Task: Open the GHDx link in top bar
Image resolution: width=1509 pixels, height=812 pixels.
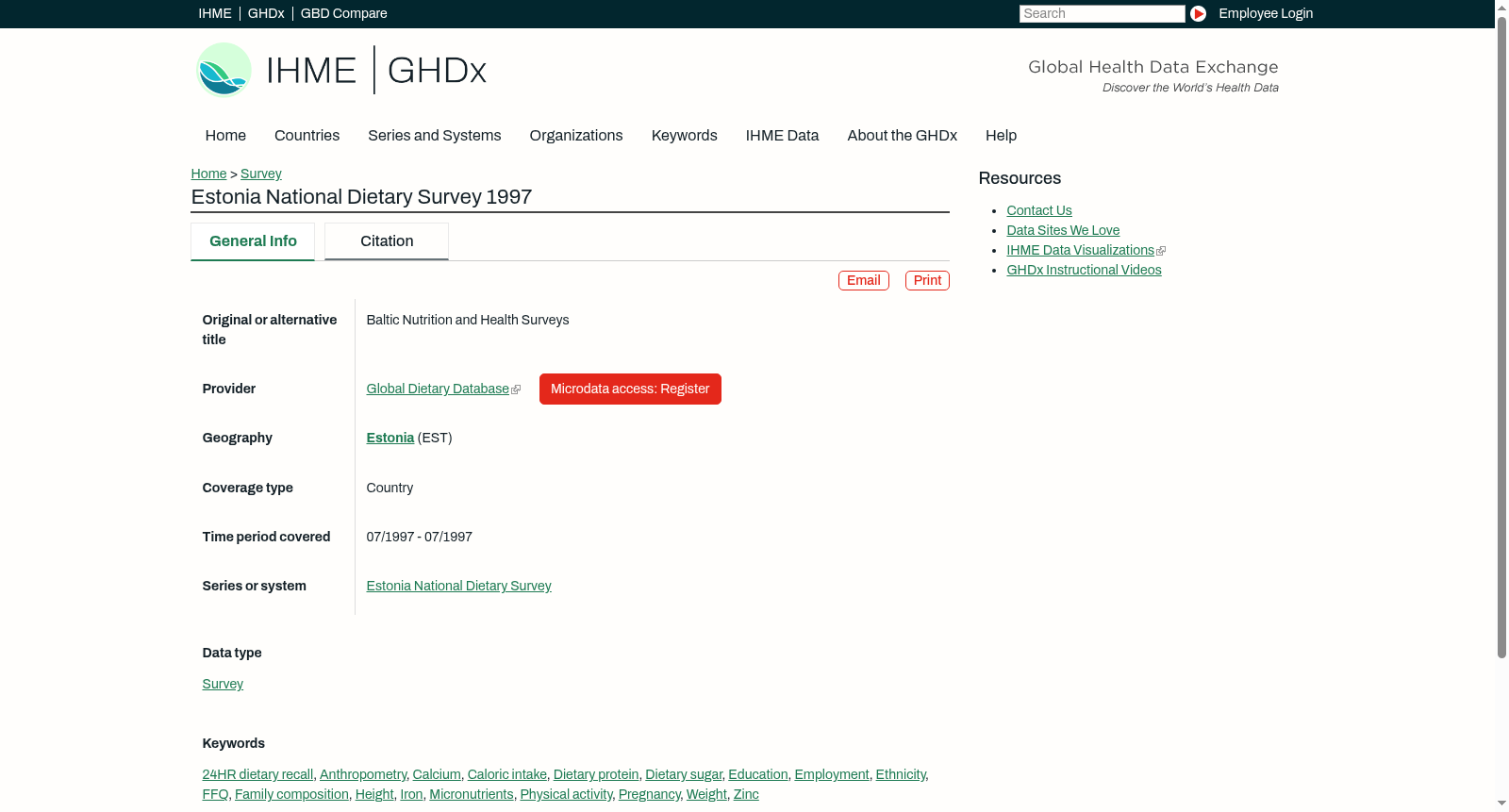Action: (266, 13)
